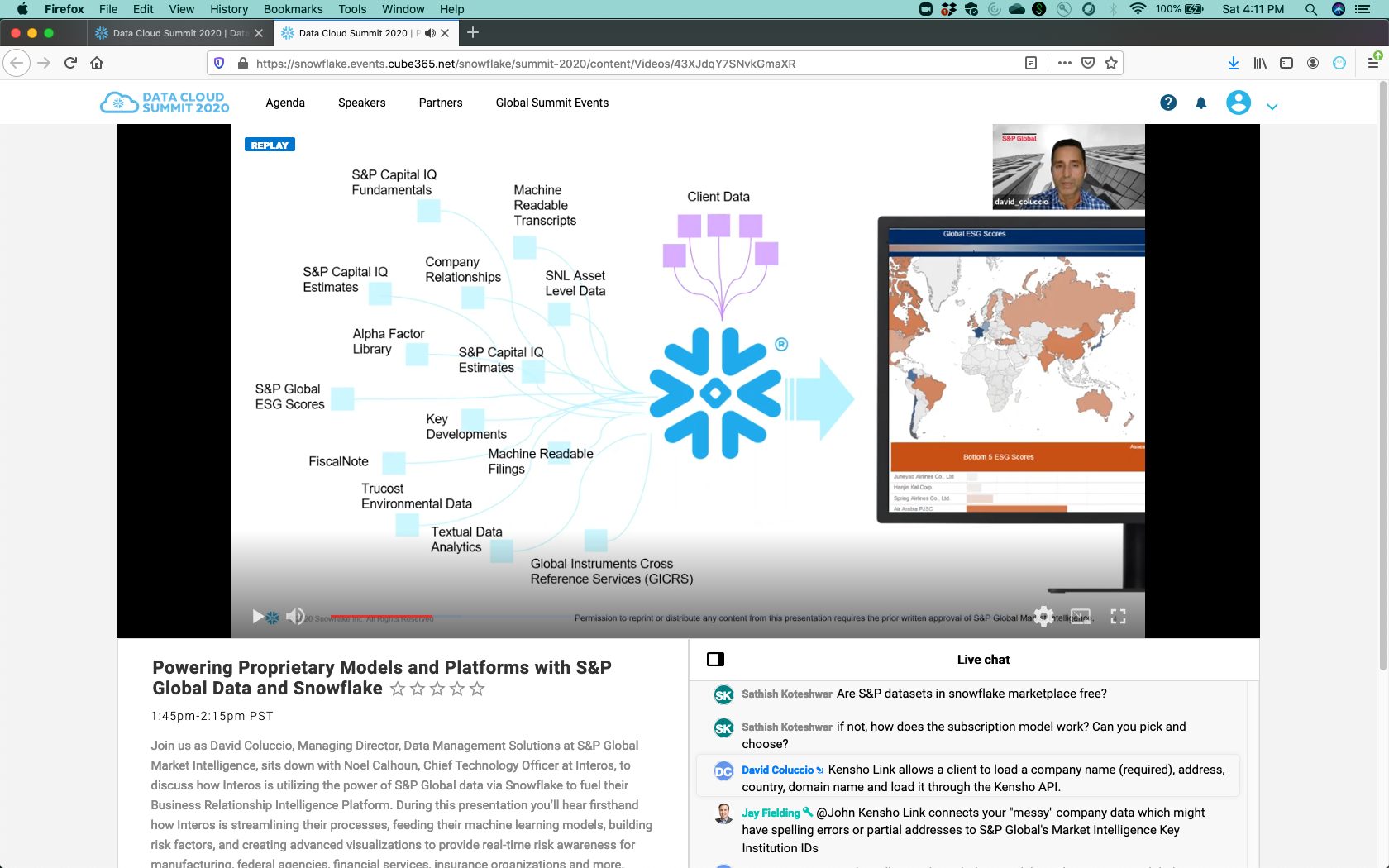
Task: Open video settings gear
Action: (1043, 616)
